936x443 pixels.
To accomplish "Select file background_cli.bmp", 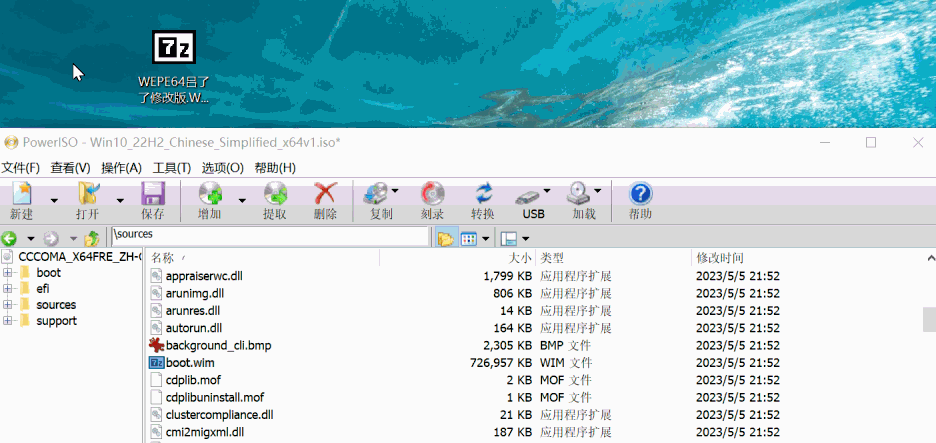I will pos(218,346).
